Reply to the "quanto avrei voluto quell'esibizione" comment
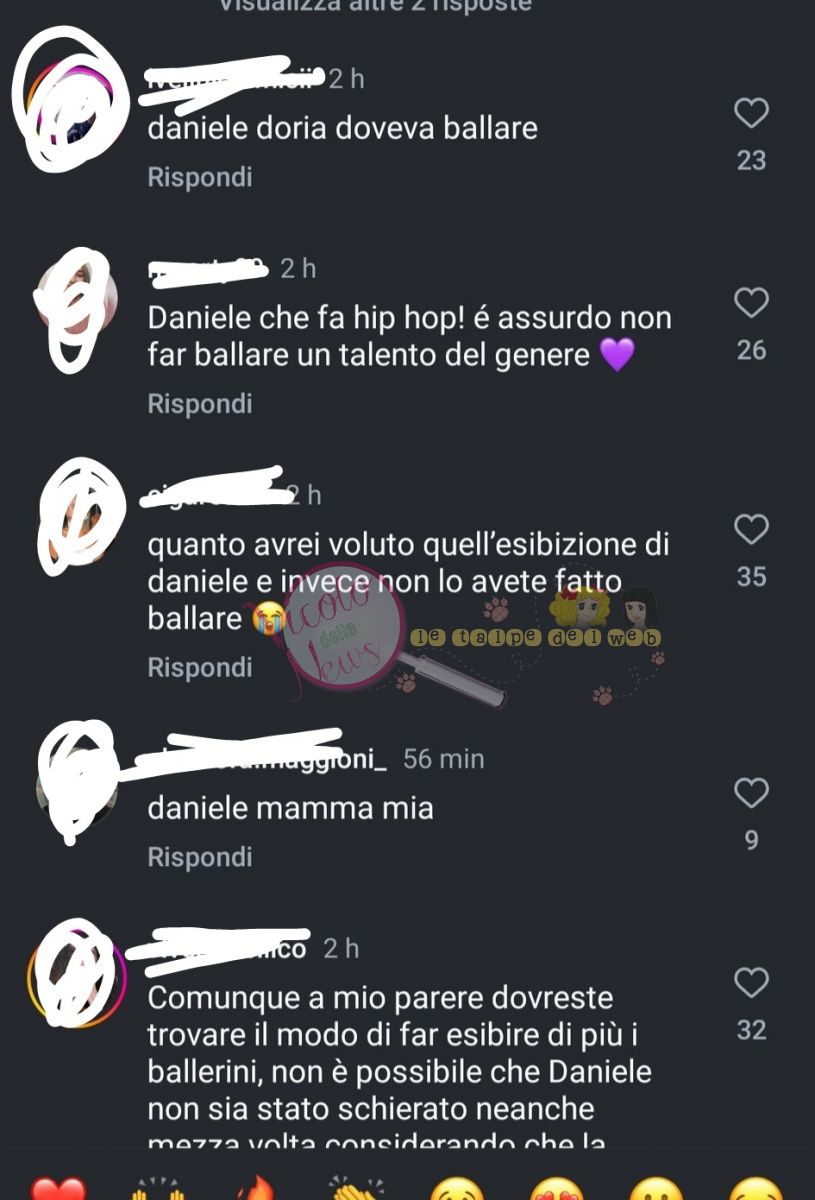Viewport: 815px width, 1200px height. click(200, 667)
